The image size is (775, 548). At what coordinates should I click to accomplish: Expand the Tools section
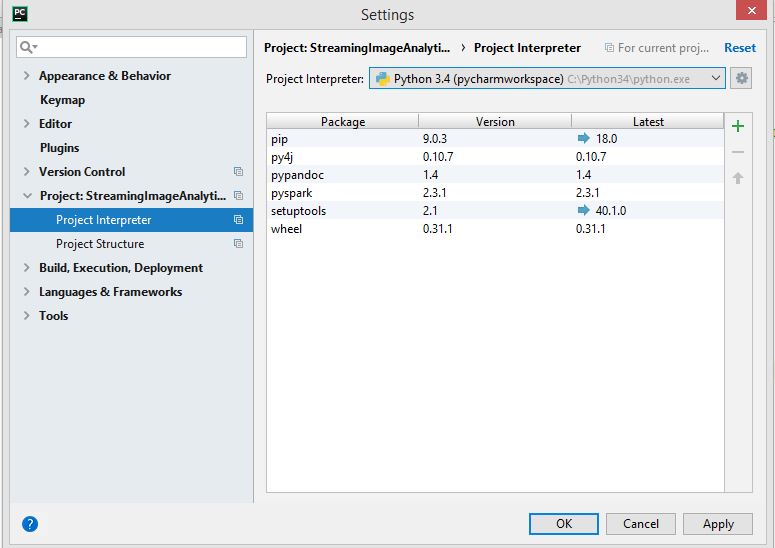click(x=27, y=315)
